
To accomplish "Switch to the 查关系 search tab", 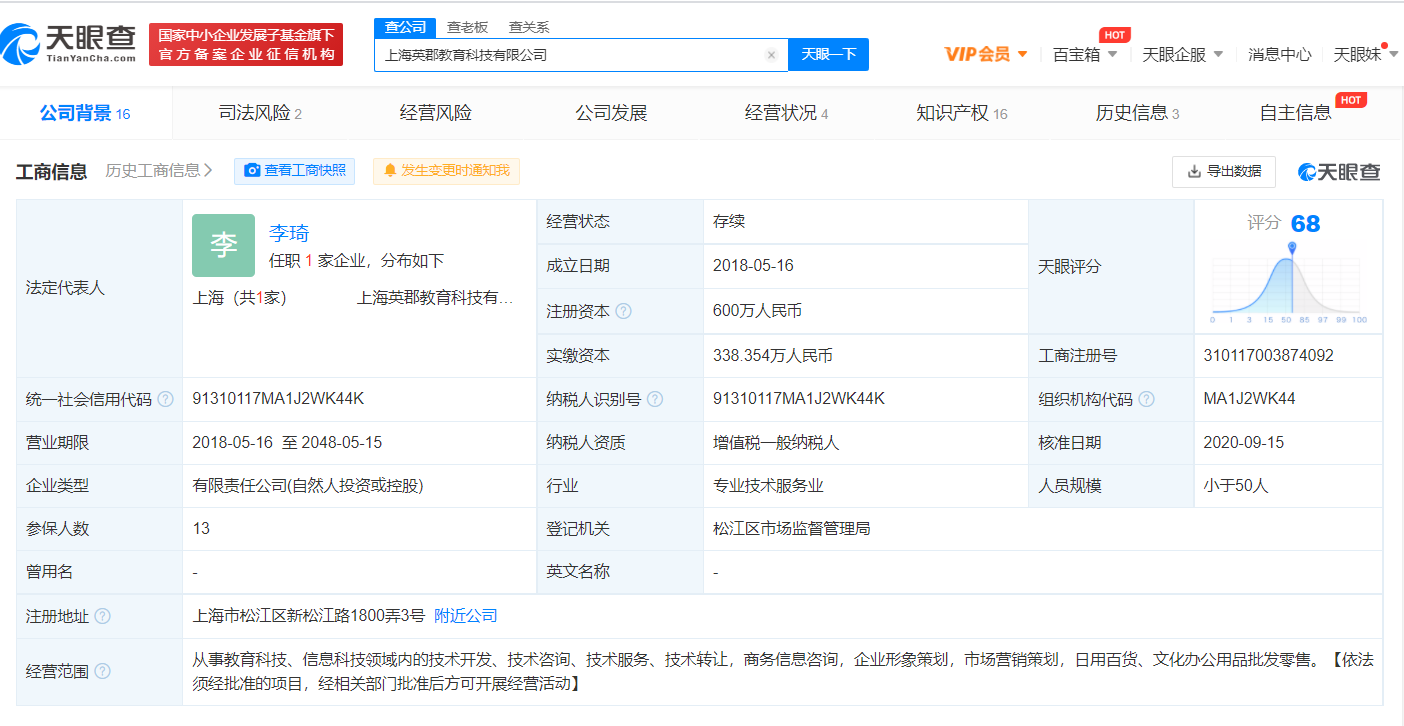I will click(529, 27).
